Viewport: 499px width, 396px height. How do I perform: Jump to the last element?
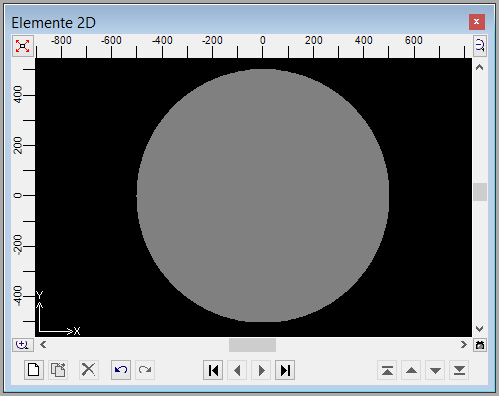285,370
